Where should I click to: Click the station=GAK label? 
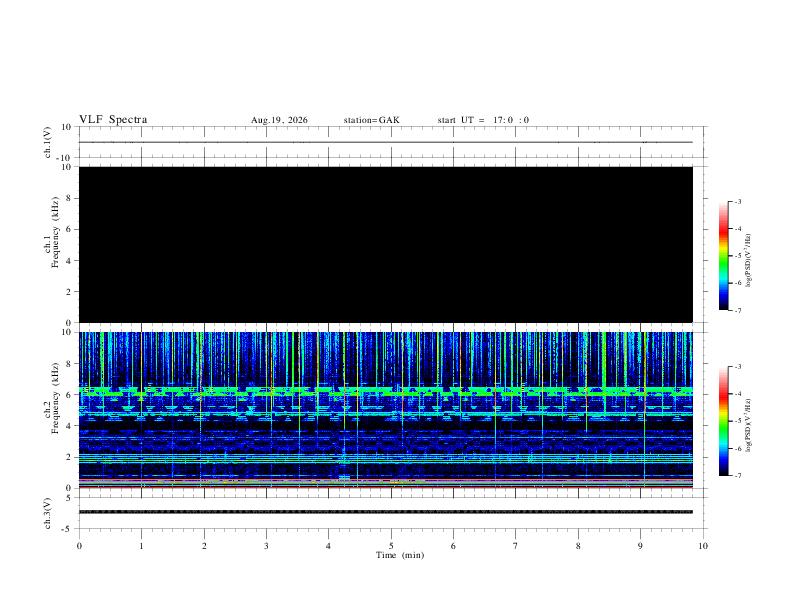click(x=371, y=120)
